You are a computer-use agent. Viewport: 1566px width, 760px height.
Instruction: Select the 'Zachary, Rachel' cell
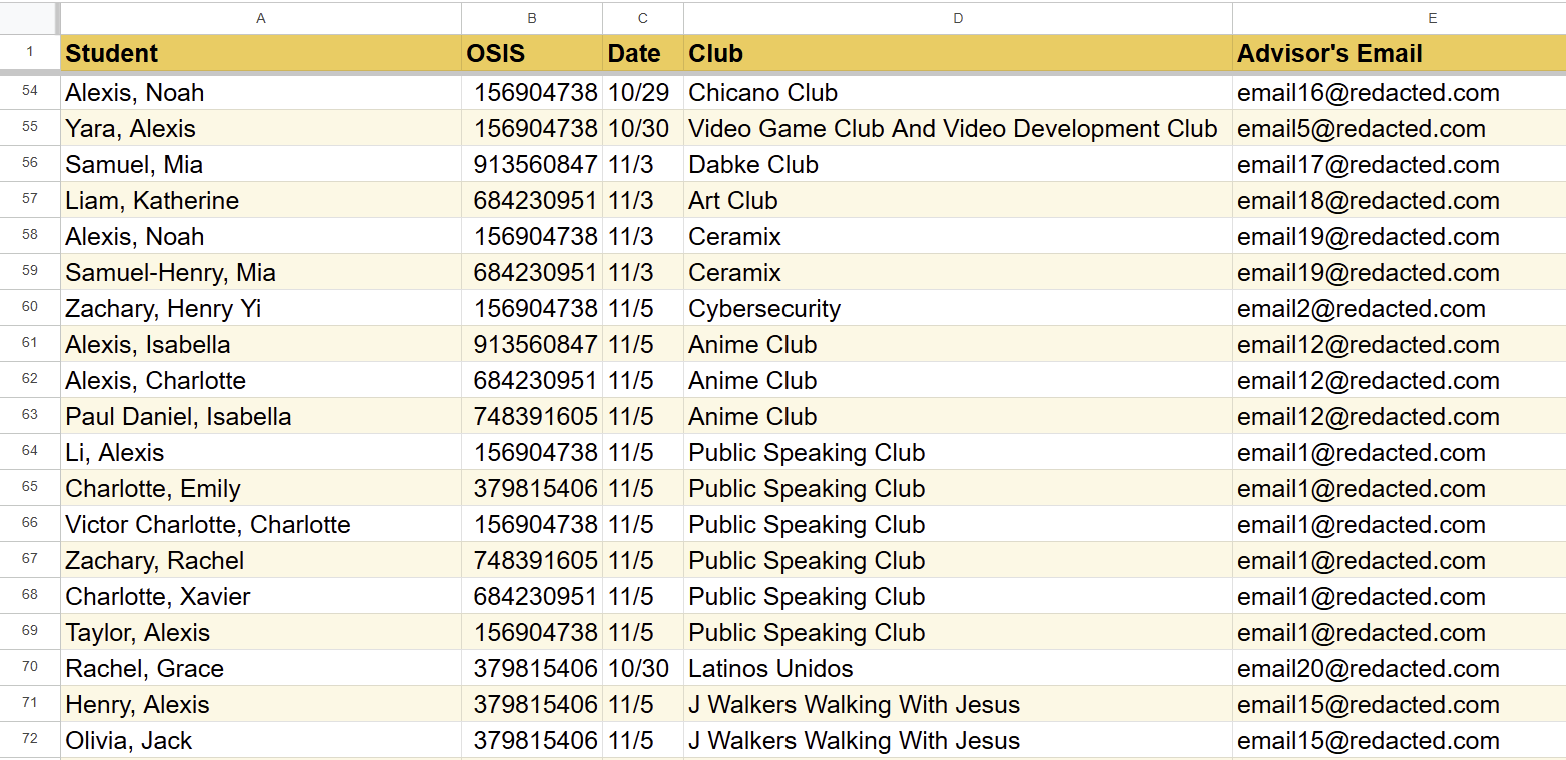coord(261,560)
